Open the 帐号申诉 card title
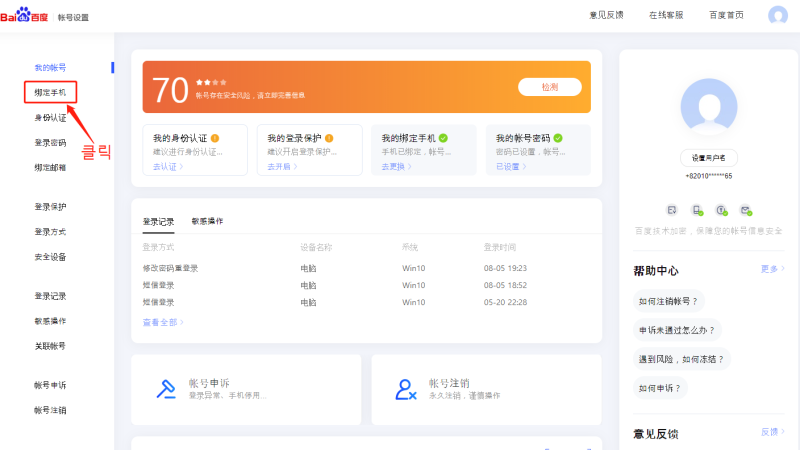Image resolution: width=800 pixels, height=450 pixels. (209, 383)
